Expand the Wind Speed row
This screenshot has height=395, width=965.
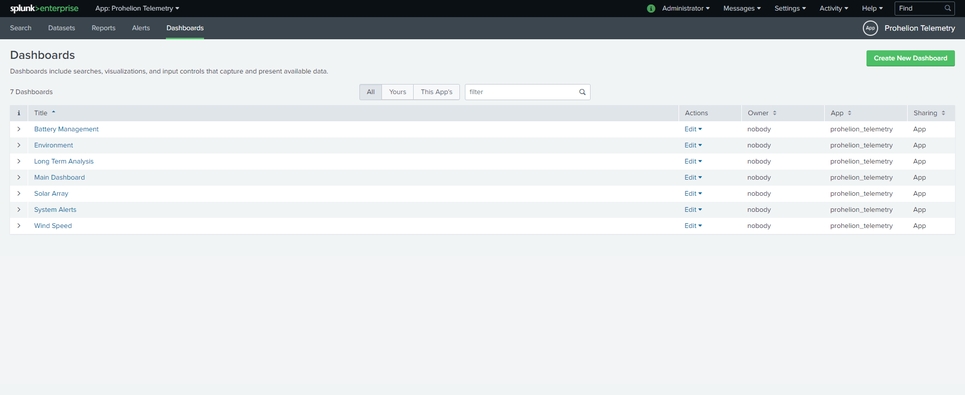click(x=19, y=226)
